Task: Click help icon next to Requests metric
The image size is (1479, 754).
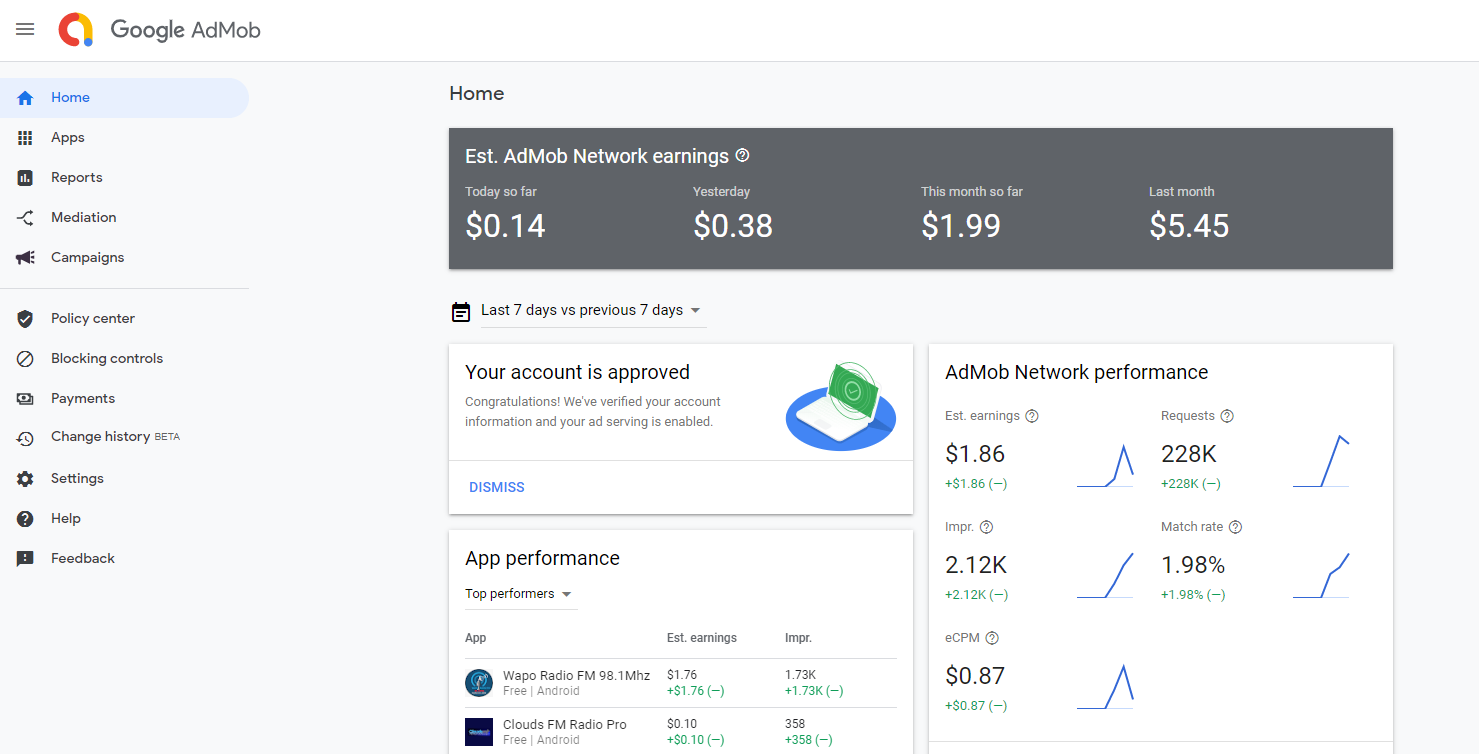Action: pos(1227,416)
